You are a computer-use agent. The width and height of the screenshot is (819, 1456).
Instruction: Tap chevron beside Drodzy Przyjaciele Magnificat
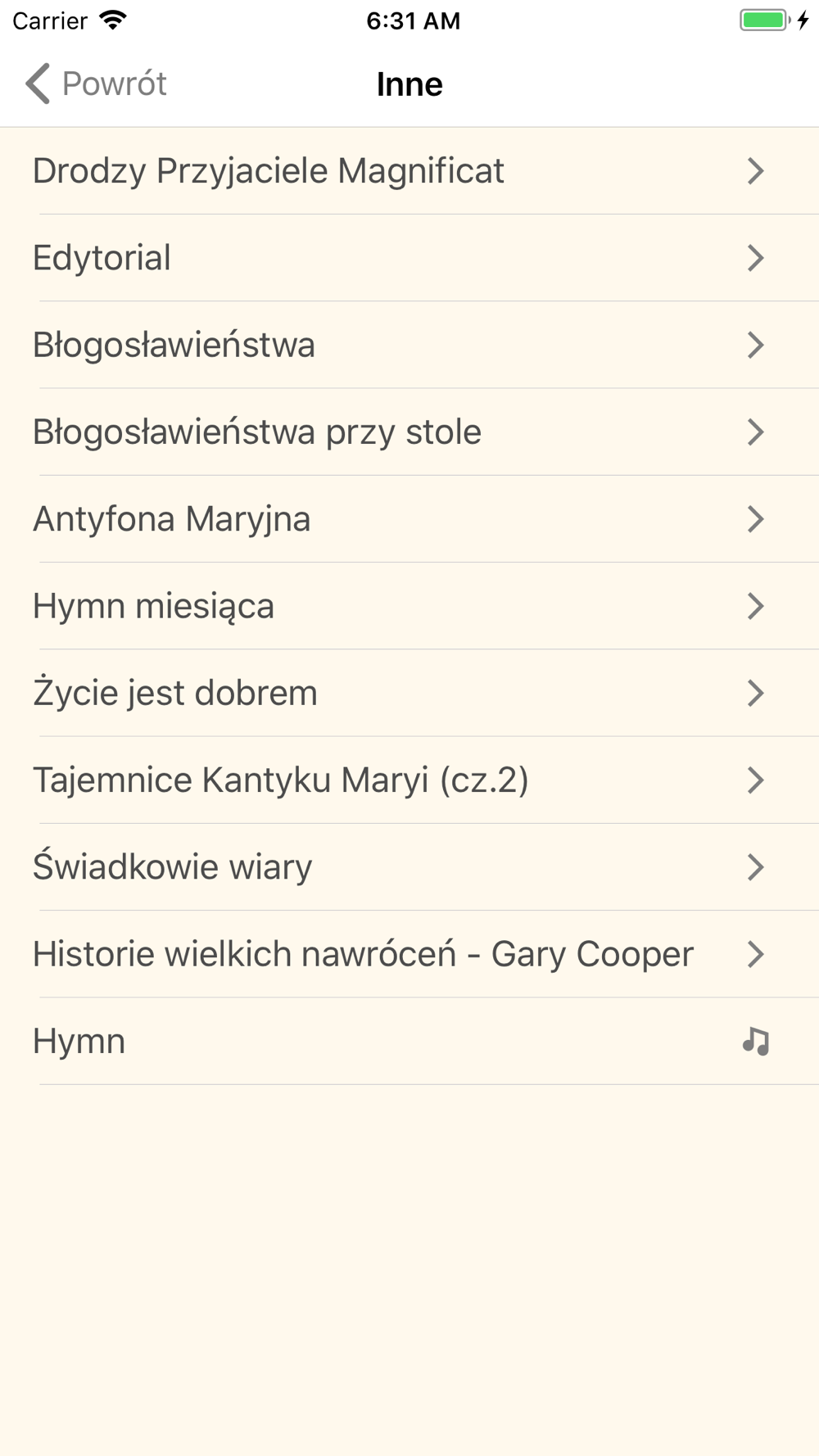756,171
